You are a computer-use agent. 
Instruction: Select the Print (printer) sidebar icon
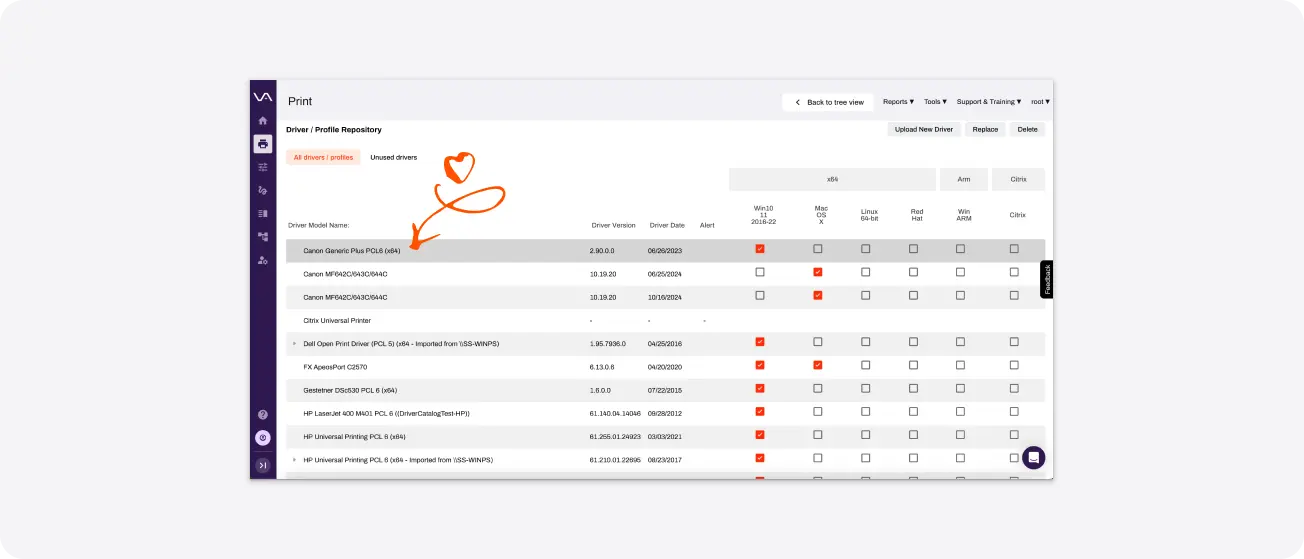click(263, 144)
